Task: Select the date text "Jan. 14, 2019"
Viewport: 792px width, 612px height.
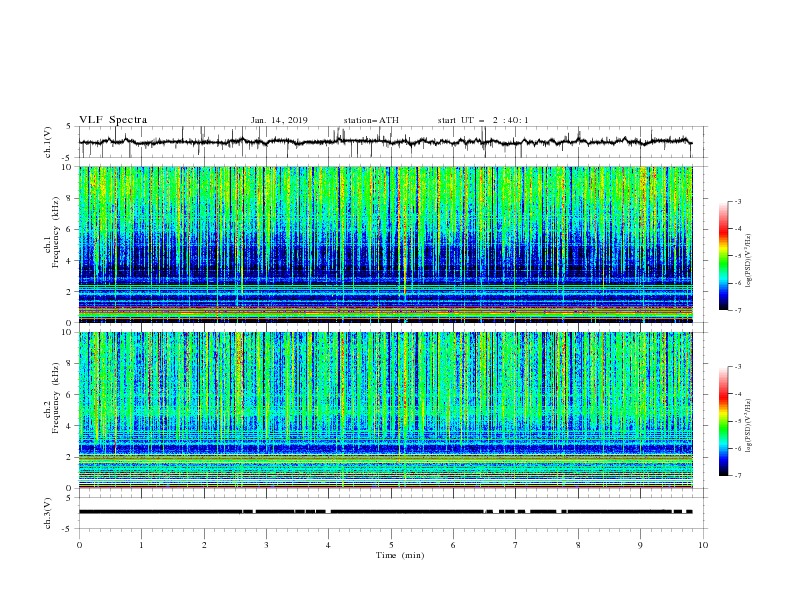Action: 279,120
